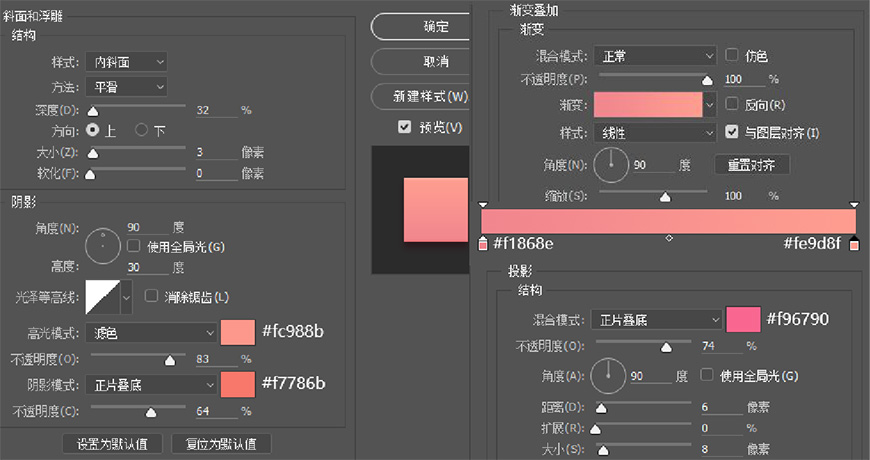The width and height of the screenshot is (870, 460).
Task: Click the shadow color swatch #f7786b
Action: [x=238, y=385]
